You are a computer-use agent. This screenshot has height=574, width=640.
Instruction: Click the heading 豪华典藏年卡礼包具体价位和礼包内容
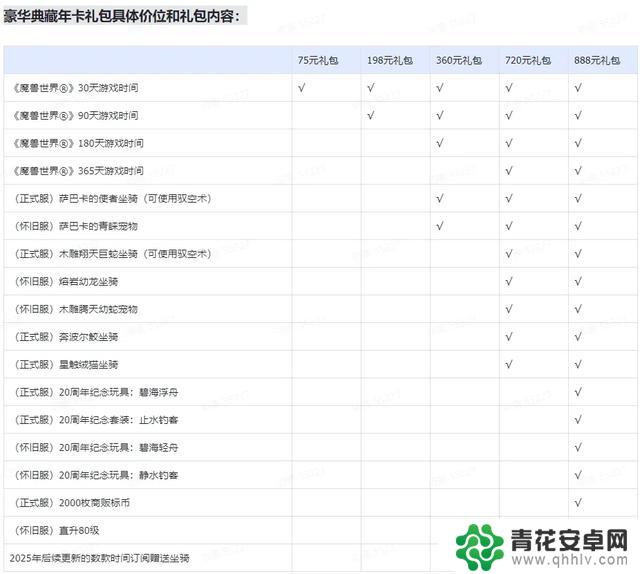(122, 16)
